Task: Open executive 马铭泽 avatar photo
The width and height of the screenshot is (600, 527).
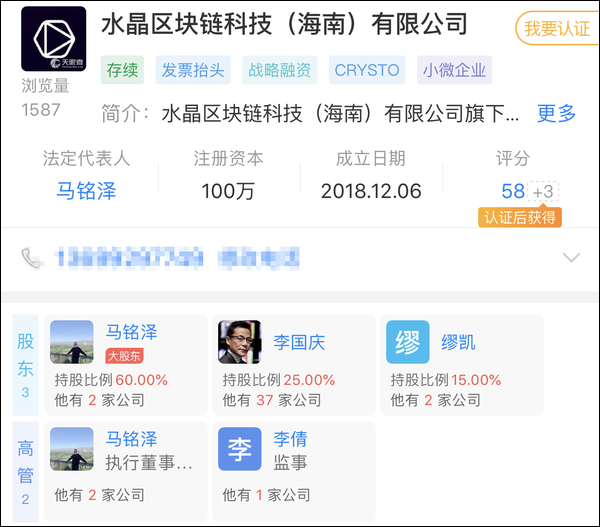Action: [x=72, y=449]
